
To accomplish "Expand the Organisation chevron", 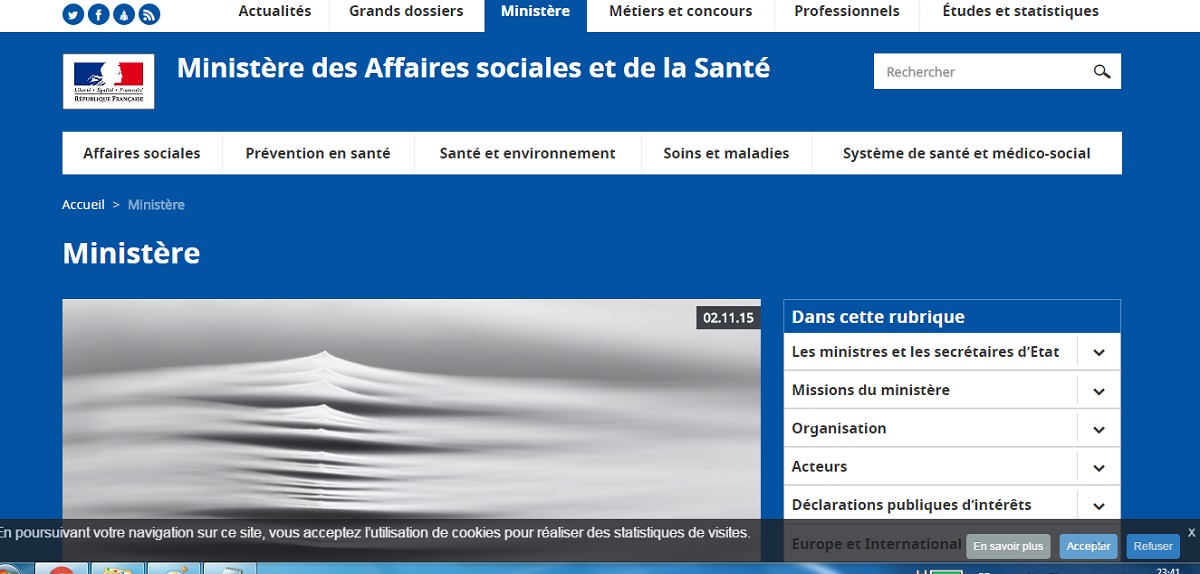I will pos(1099,429).
